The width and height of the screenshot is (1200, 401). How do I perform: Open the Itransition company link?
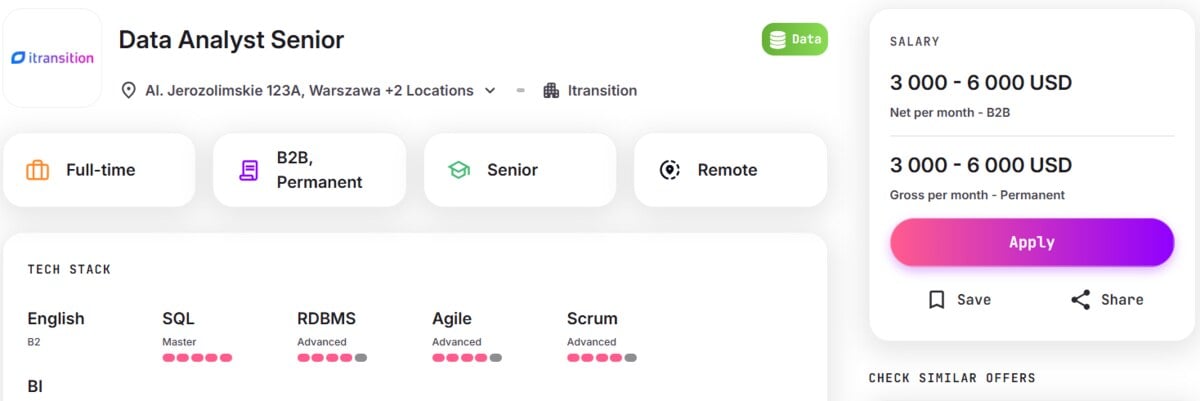point(602,90)
